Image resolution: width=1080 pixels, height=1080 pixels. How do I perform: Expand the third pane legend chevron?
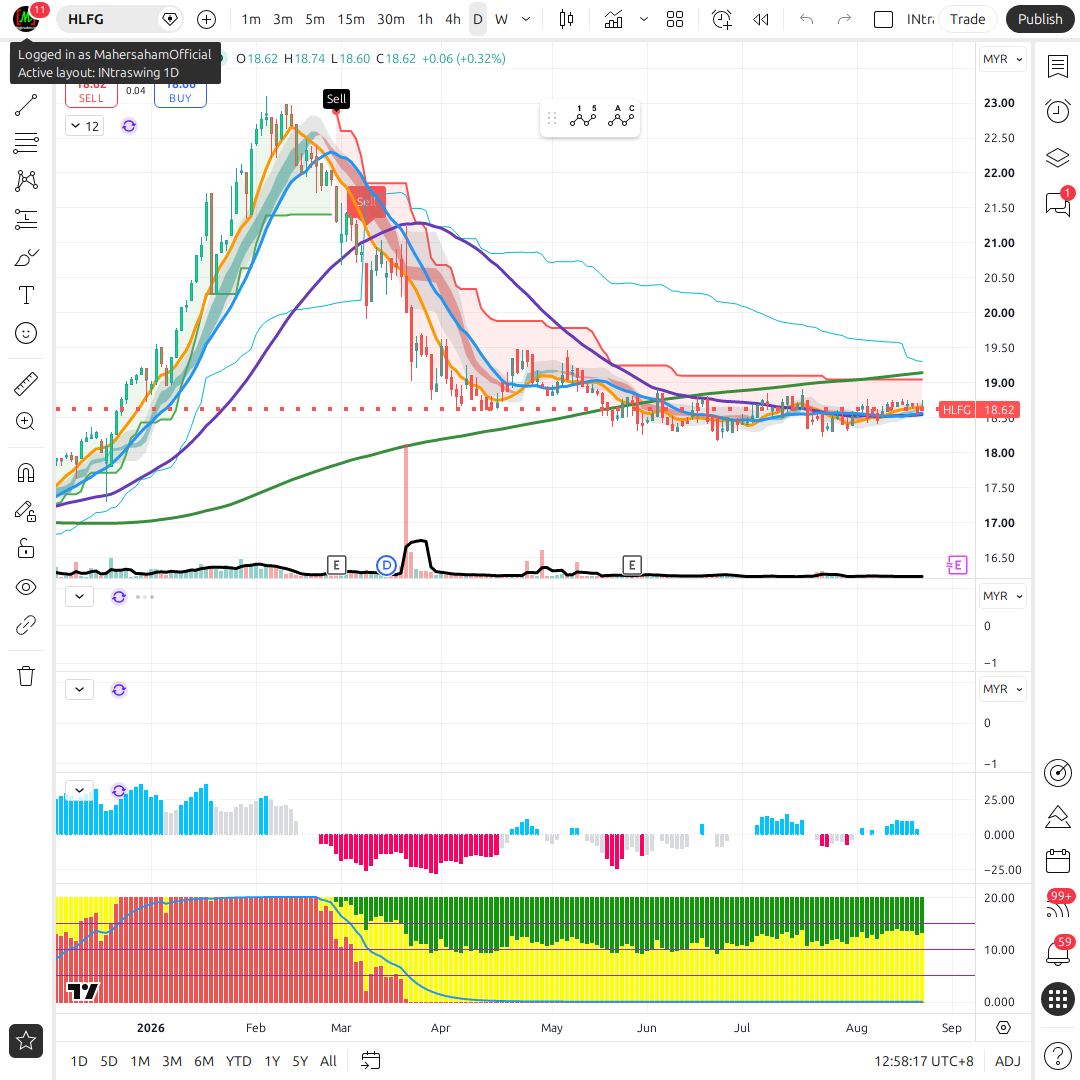click(79, 689)
